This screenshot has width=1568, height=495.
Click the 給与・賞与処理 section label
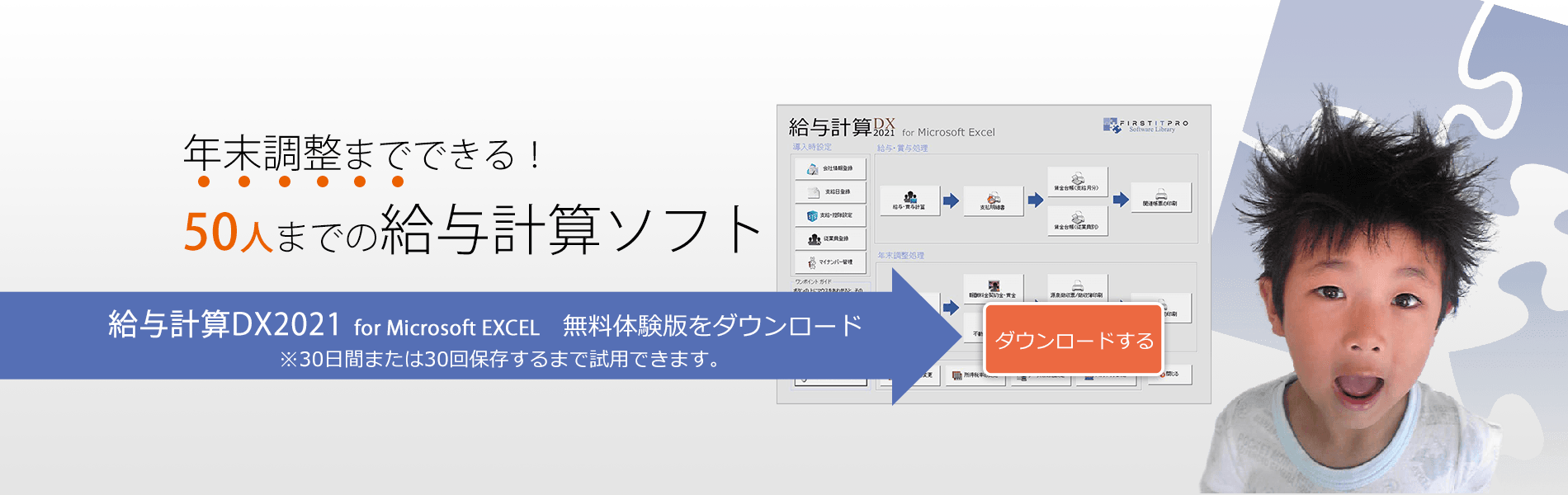[x=902, y=148]
